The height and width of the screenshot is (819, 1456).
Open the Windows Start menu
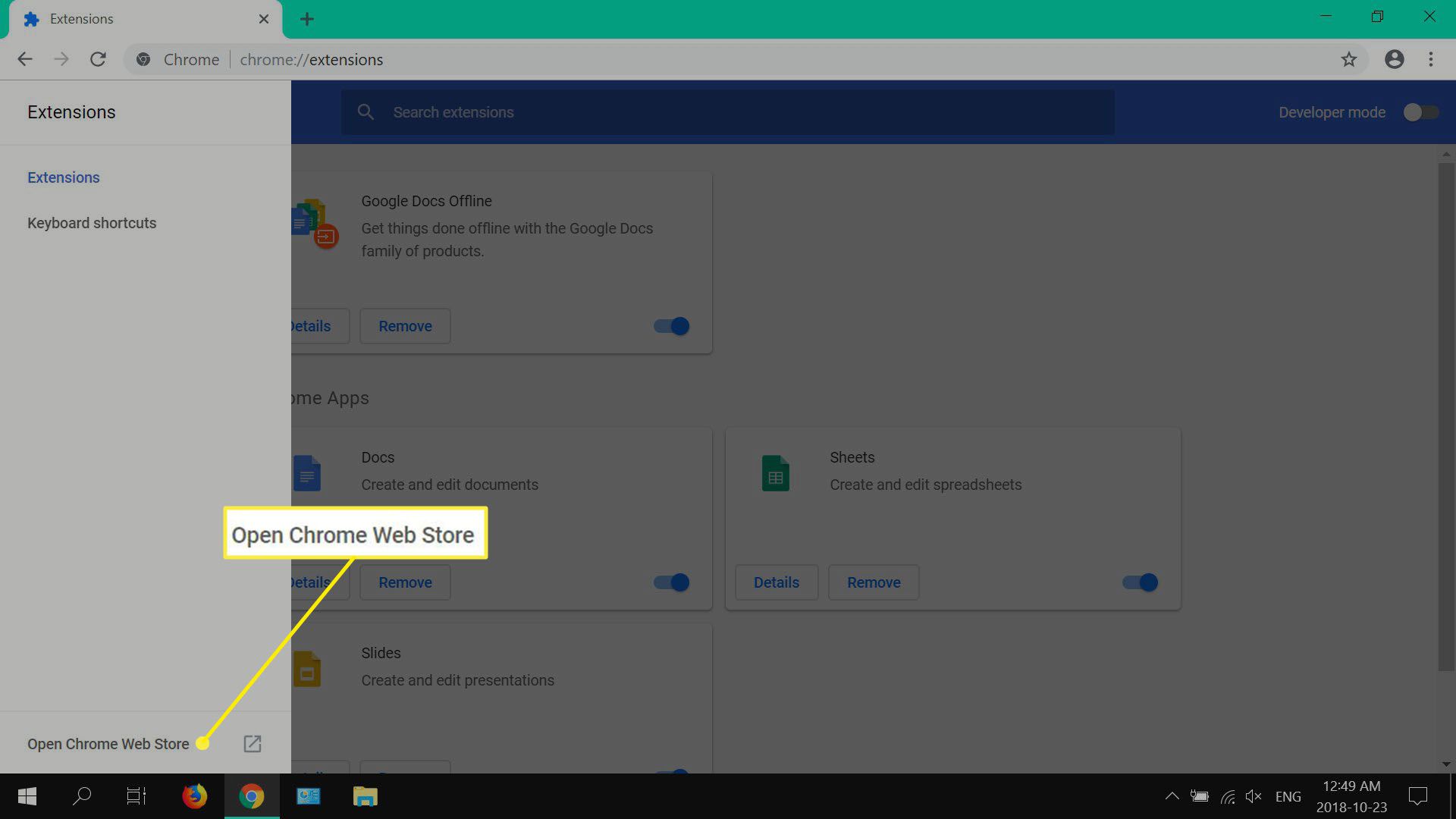point(27,796)
